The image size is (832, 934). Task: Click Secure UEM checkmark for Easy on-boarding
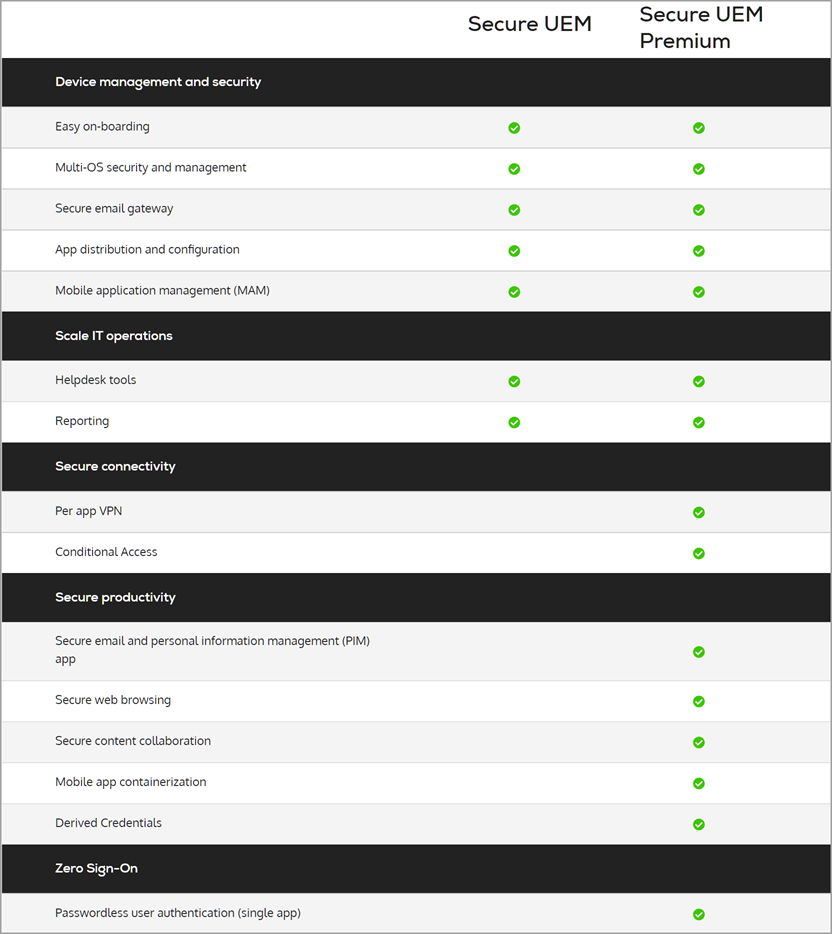coord(514,128)
